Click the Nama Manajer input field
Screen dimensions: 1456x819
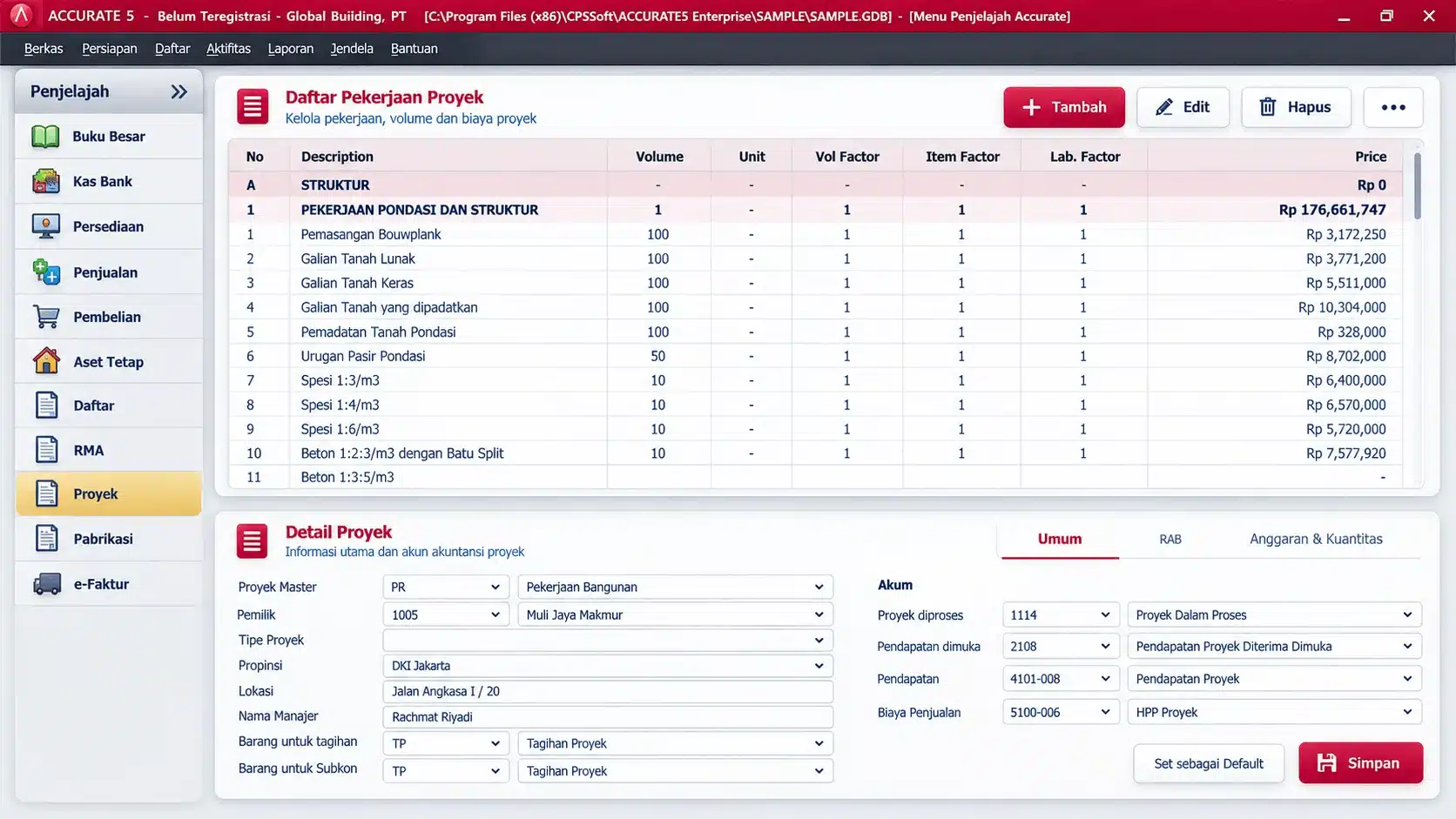608,716
